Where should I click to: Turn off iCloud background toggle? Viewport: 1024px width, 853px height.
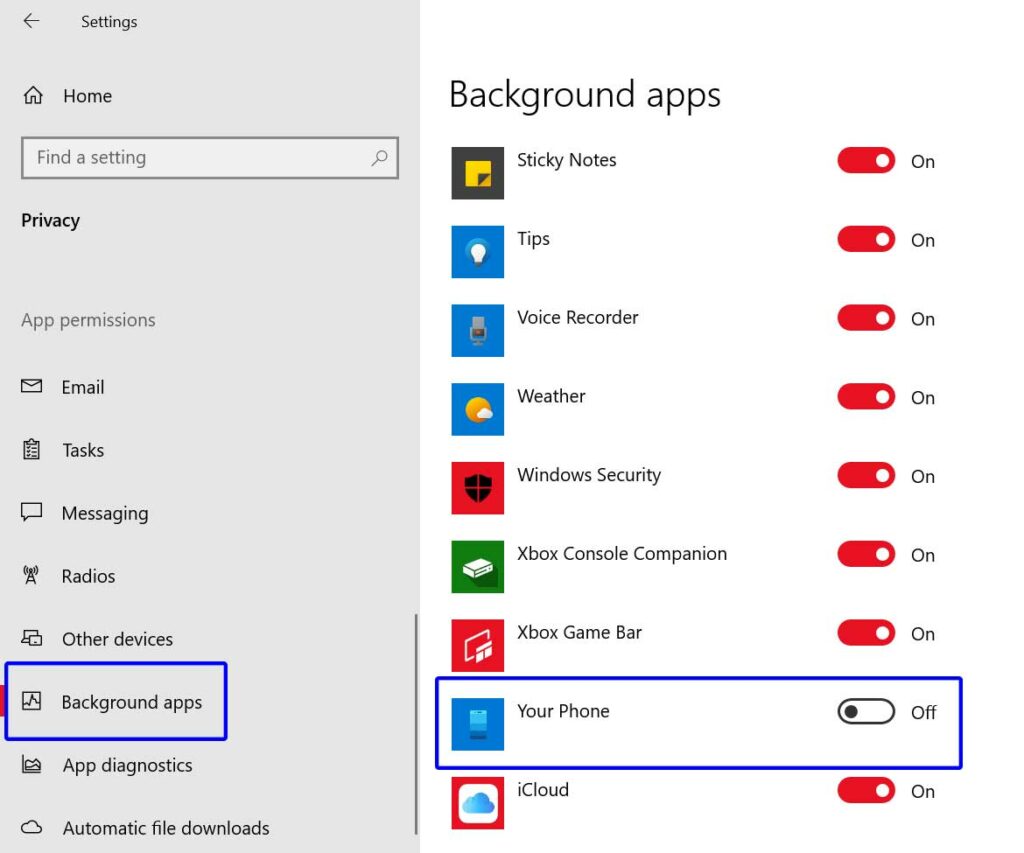click(x=866, y=790)
